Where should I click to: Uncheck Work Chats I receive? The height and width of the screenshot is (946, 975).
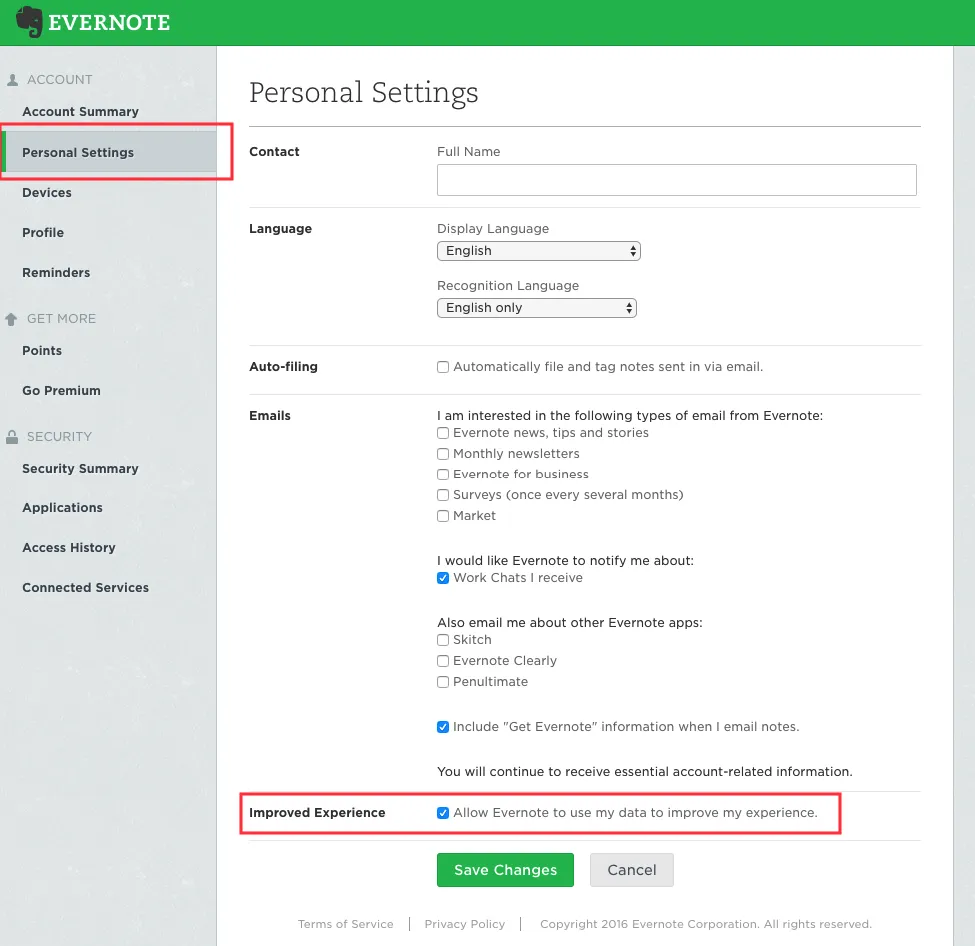coord(443,578)
